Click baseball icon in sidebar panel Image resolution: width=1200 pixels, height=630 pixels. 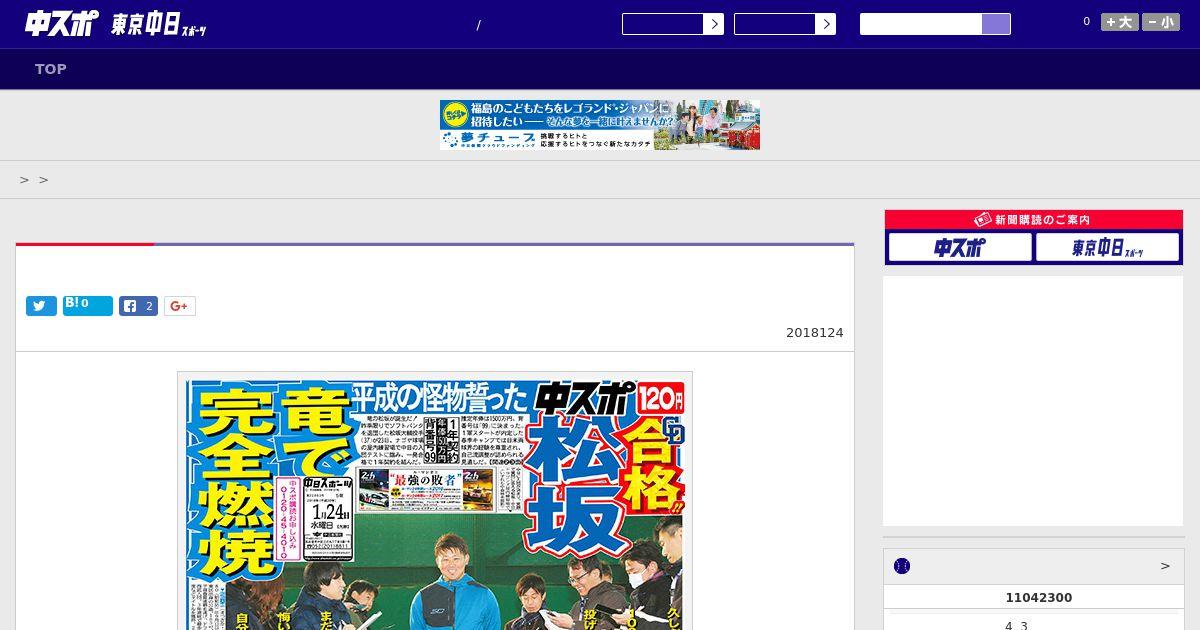coord(902,566)
